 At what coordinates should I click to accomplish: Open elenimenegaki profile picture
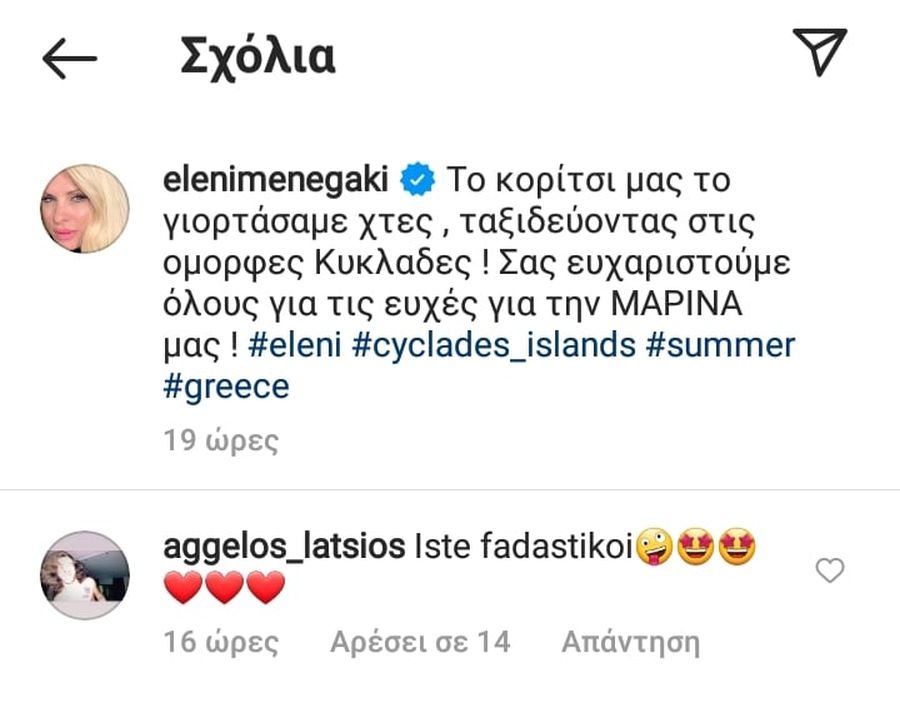tap(85, 208)
